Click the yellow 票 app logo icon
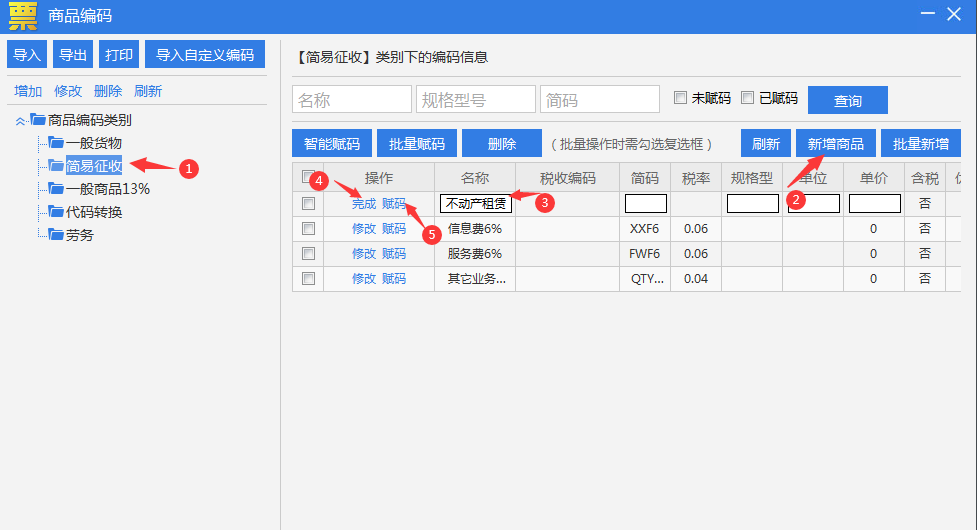This screenshot has width=977, height=530. [x=23, y=16]
